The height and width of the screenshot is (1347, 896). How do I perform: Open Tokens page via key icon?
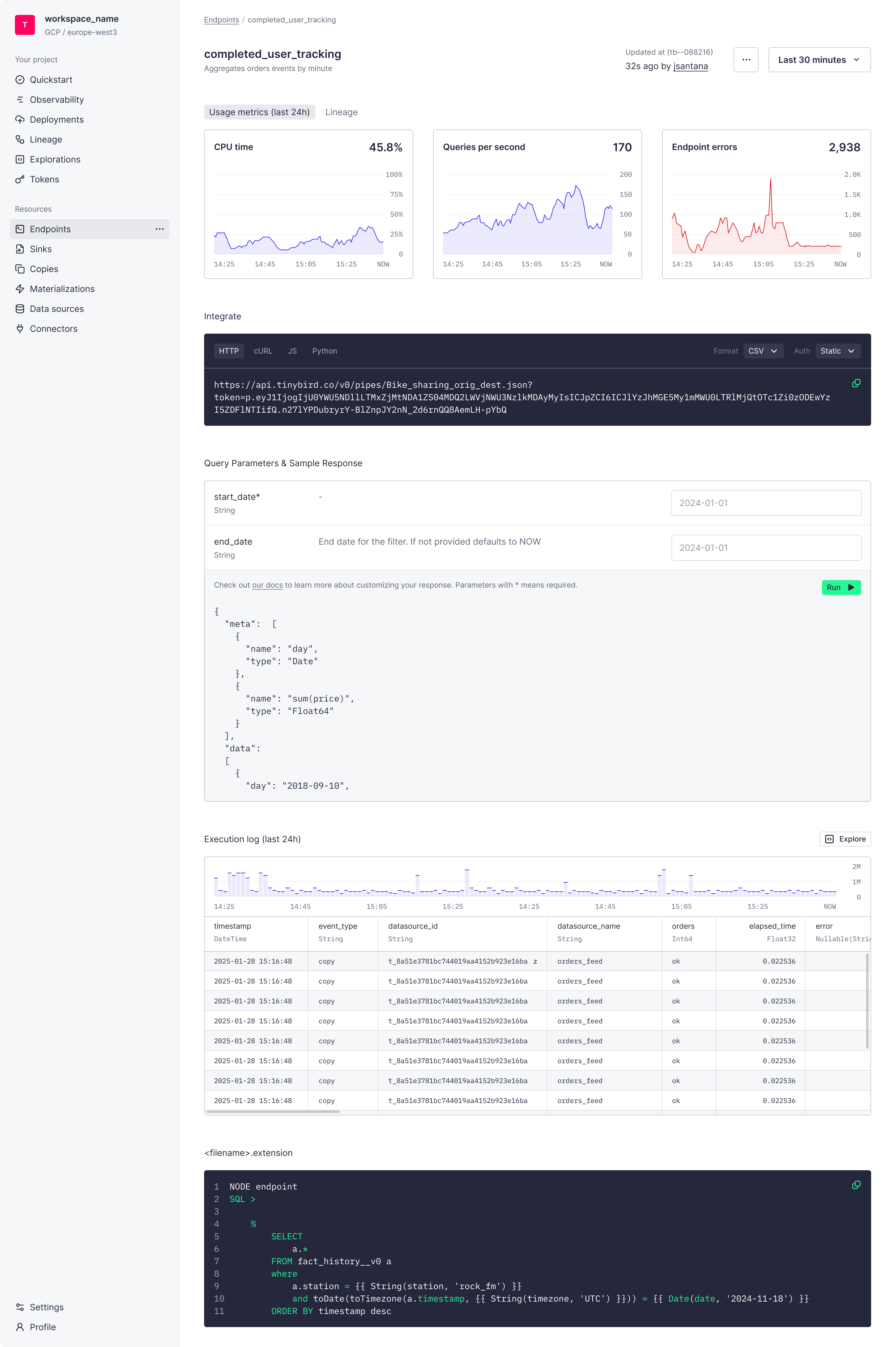[20, 180]
